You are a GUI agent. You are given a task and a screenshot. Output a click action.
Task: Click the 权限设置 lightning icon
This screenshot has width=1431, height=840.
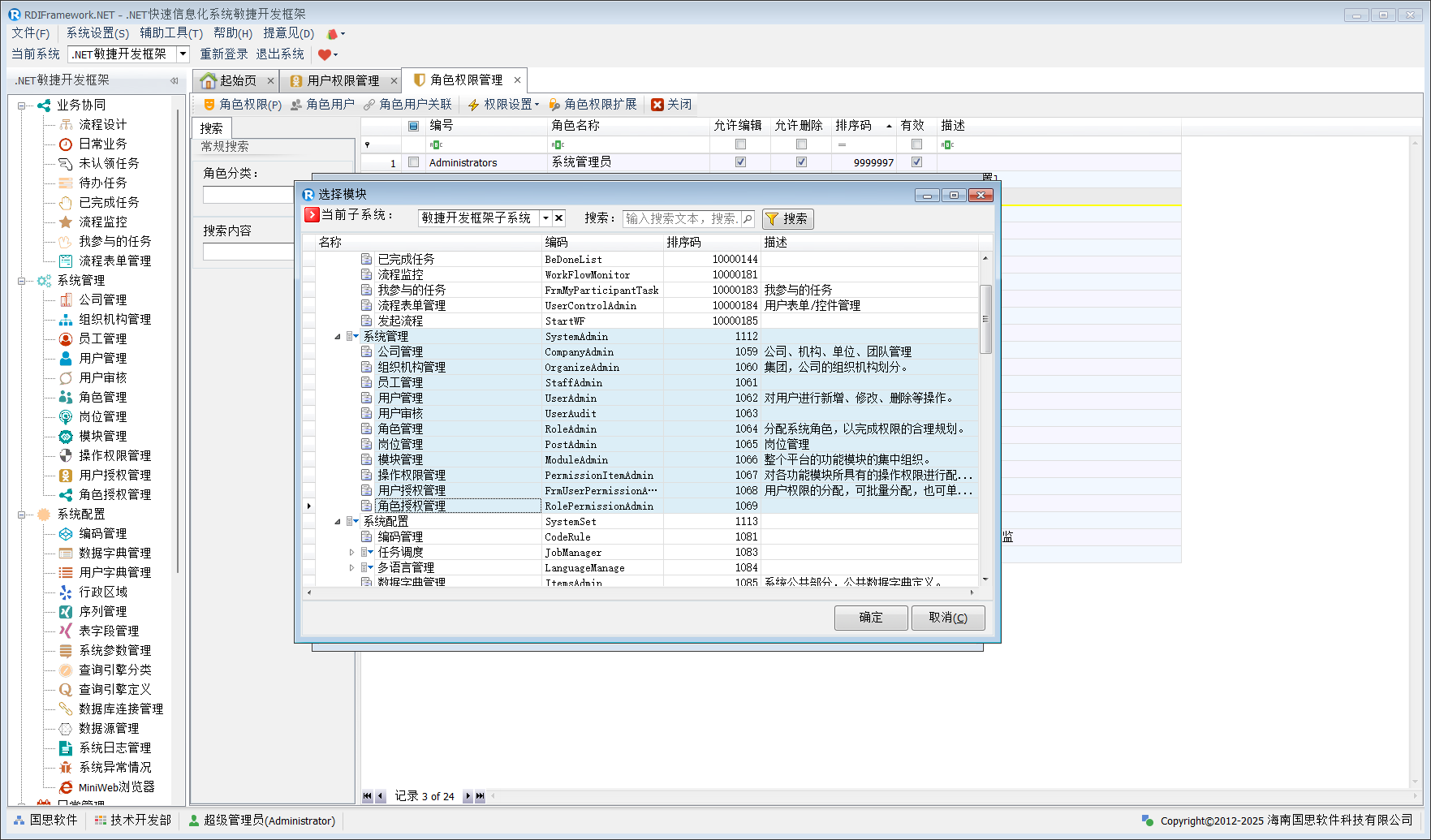point(474,105)
